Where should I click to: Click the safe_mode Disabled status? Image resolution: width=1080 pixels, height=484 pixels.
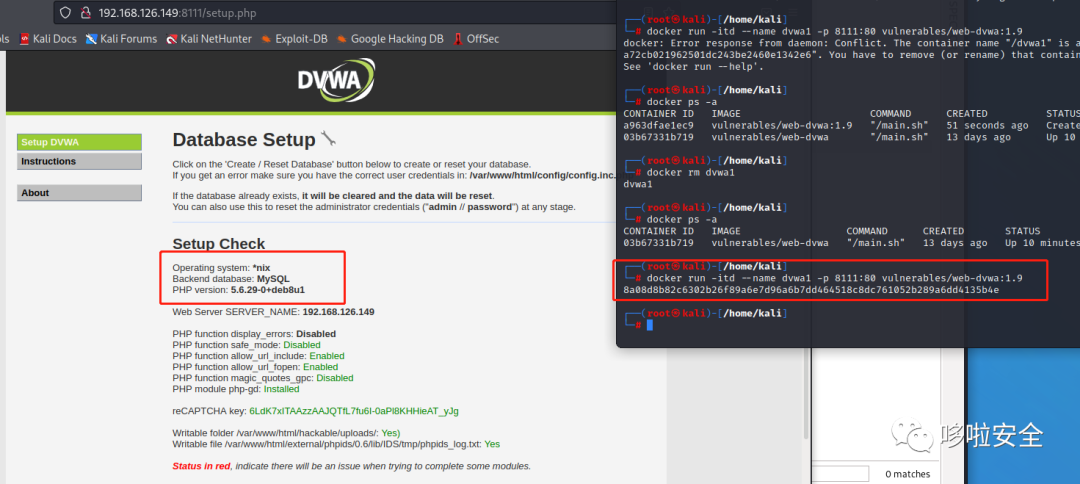(302, 345)
